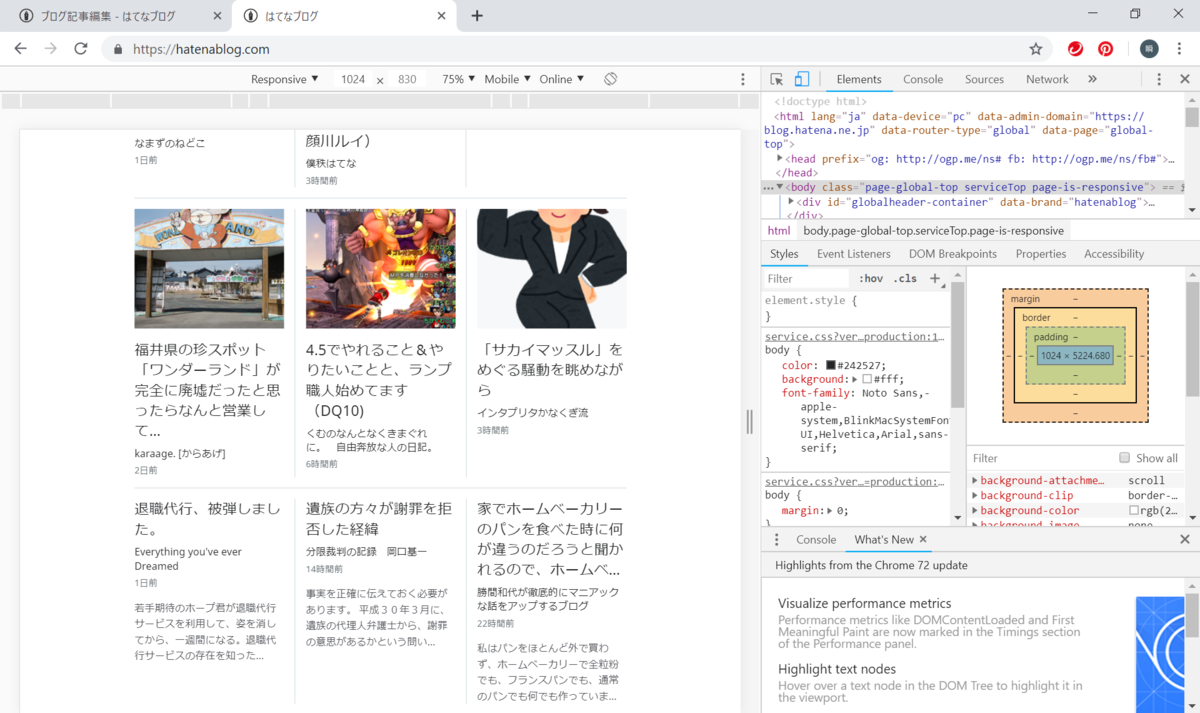The height and width of the screenshot is (713, 1200).
Task: Expand the globalheader-container div node
Action: pyautogui.click(x=791, y=202)
